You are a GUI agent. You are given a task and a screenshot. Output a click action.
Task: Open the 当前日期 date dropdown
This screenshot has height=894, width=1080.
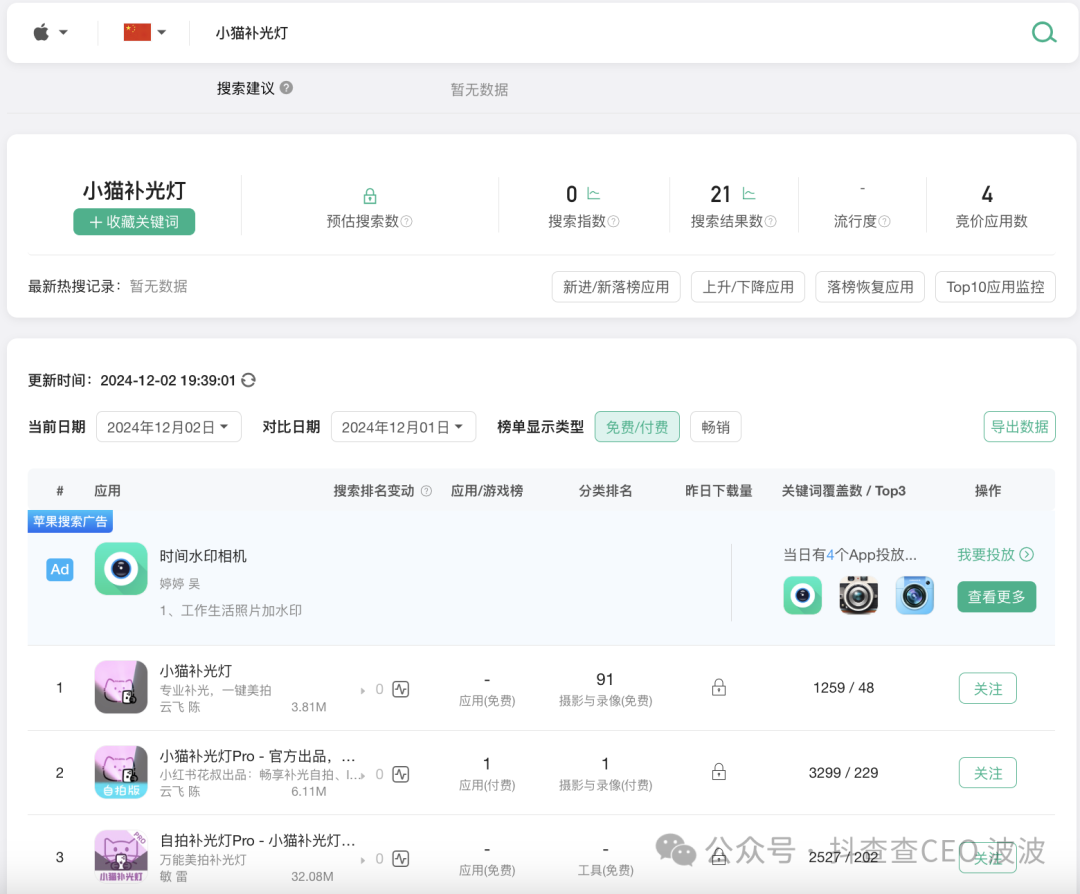click(168, 426)
